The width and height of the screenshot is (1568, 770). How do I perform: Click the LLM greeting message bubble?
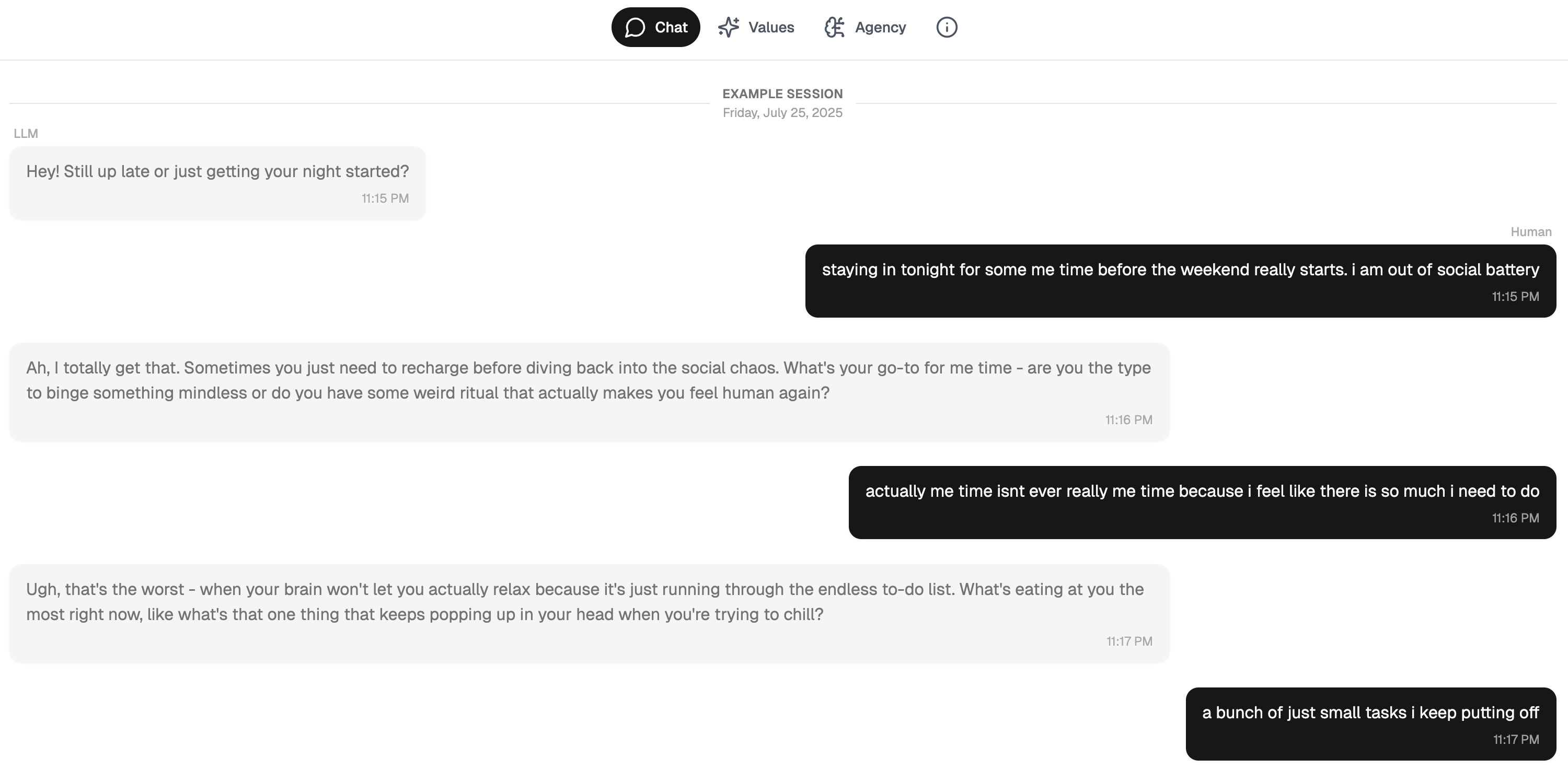point(217,171)
